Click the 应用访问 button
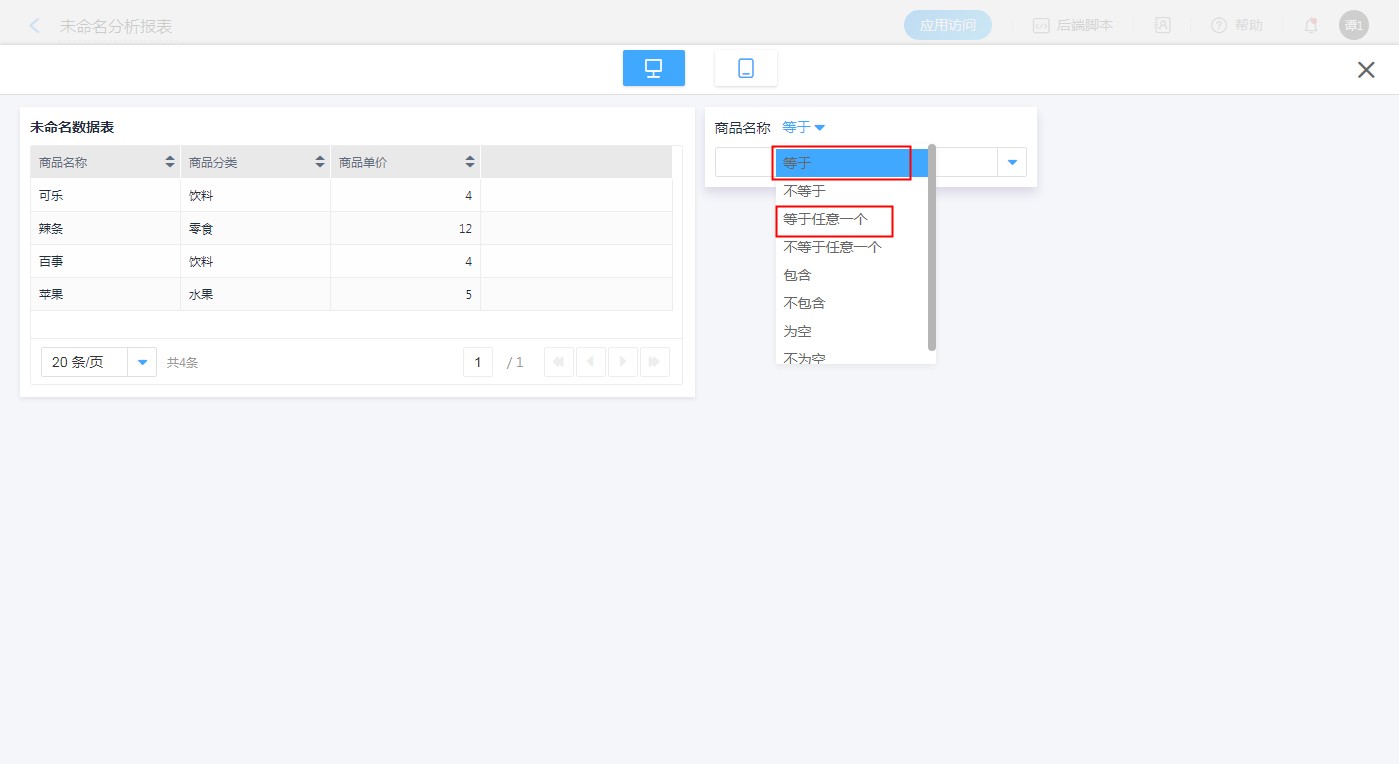The image size is (1399, 764). click(947, 26)
